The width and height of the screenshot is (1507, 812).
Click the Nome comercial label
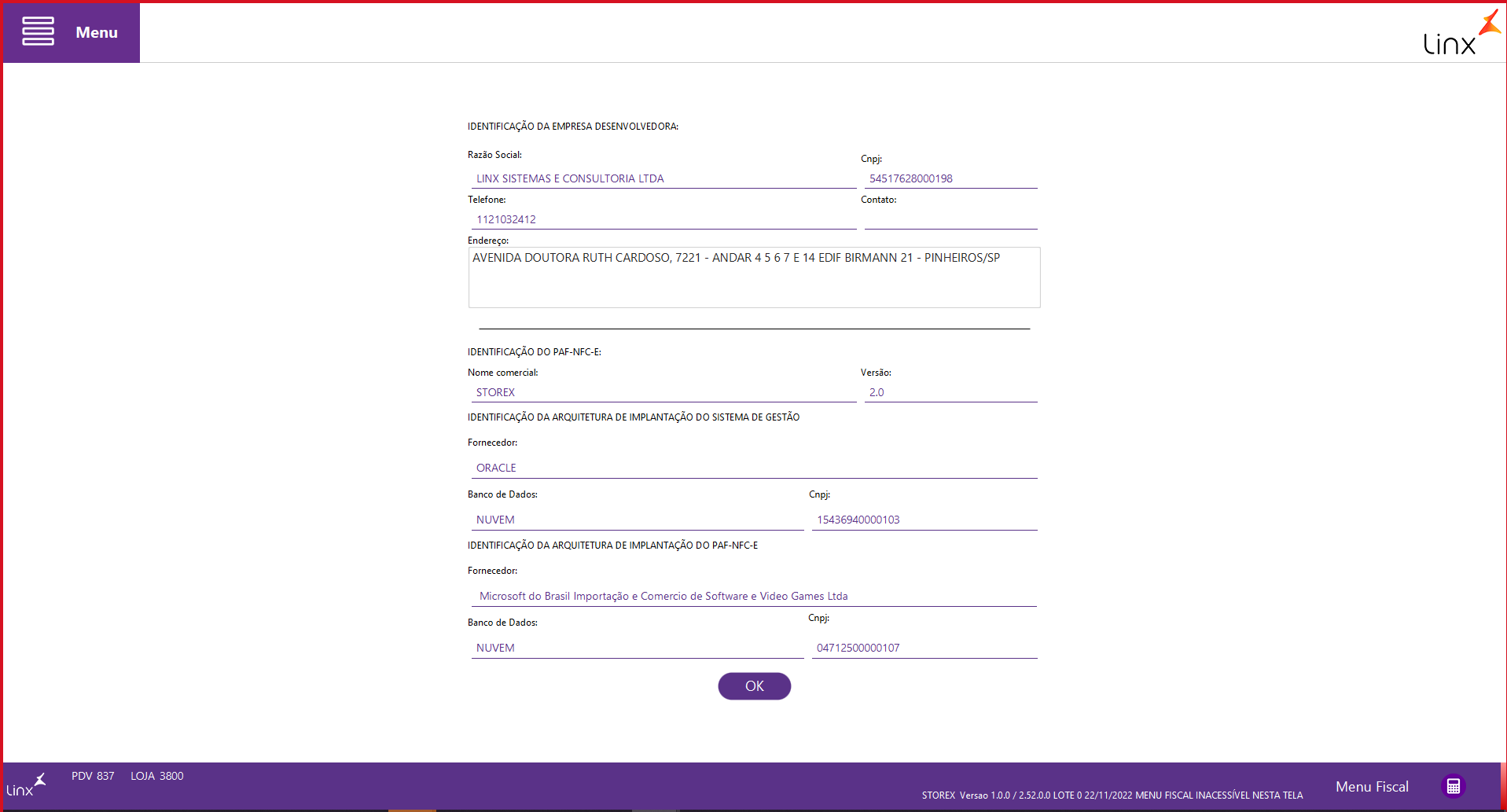(x=503, y=373)
